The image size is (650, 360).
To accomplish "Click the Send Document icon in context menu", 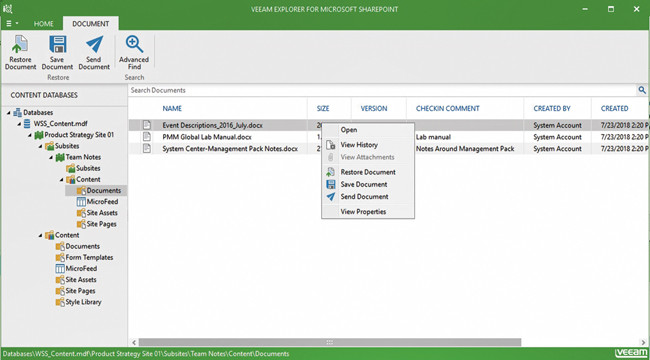I will point(330,197).
